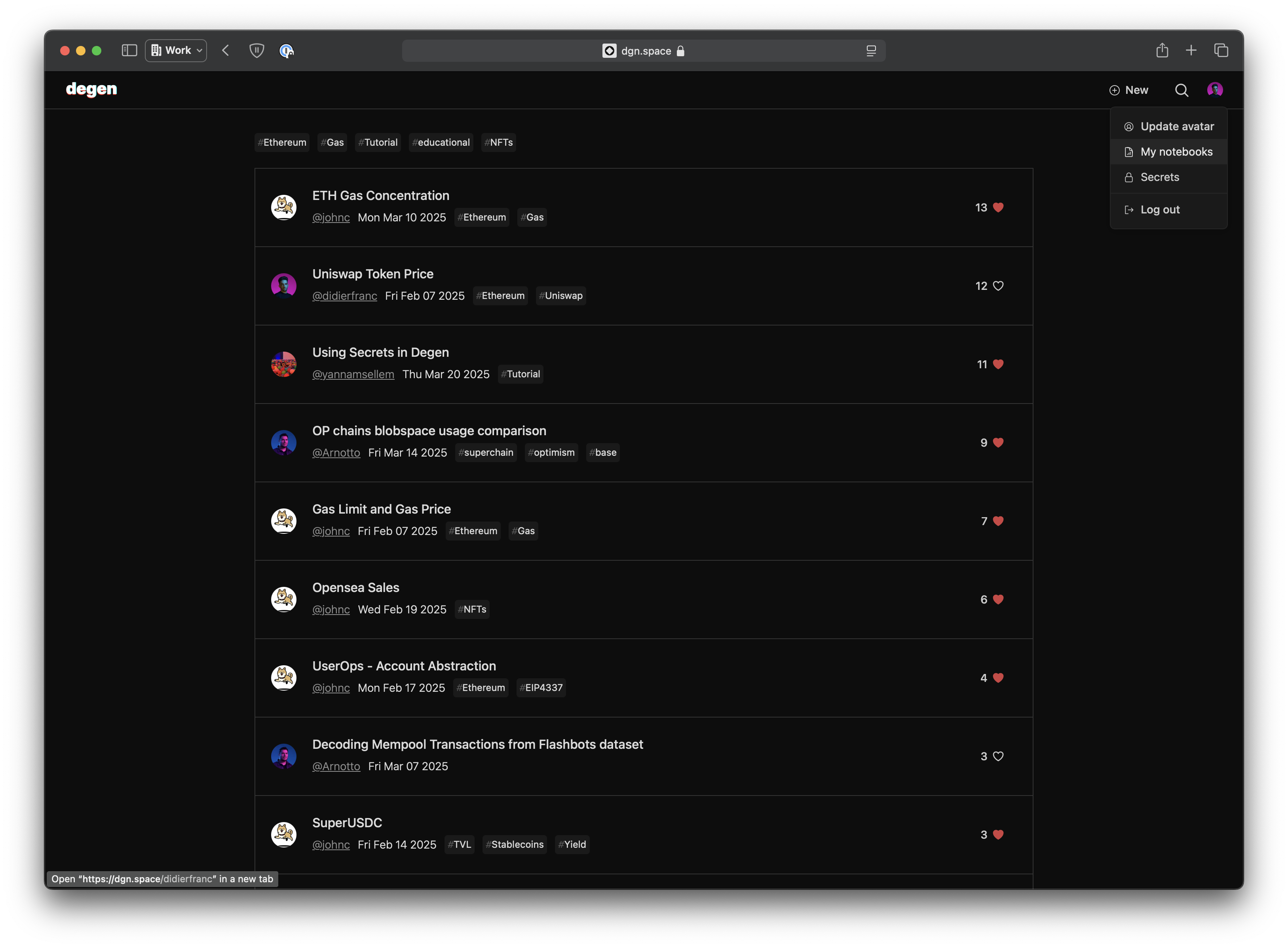Viewport: 1288px width, 948px height.
Task: Click #superchain tag on OP chains row
Action: tap(486, 453)
